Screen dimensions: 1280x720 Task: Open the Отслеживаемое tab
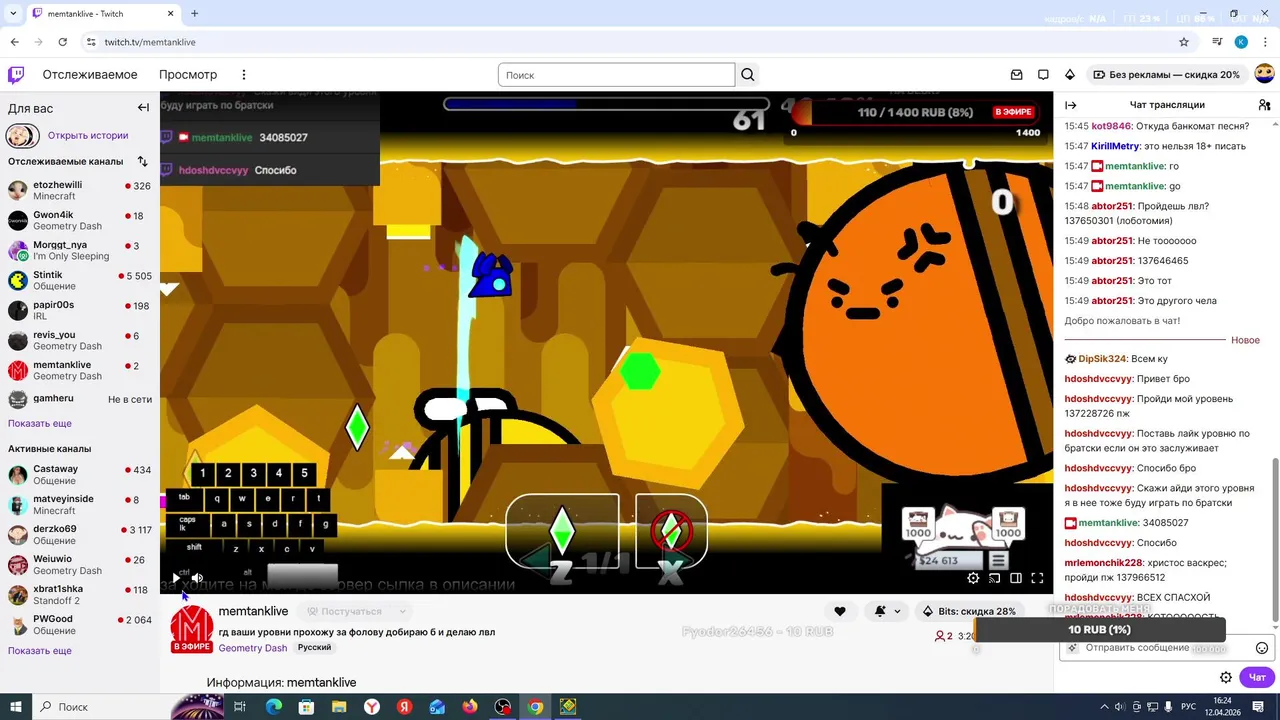click(90, 75)
